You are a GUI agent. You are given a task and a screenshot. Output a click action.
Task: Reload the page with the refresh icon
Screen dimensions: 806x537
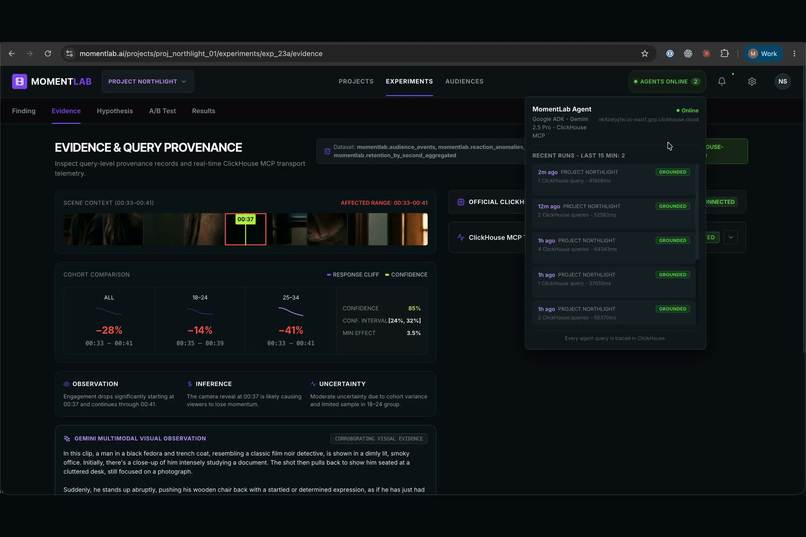pos(48,53)
